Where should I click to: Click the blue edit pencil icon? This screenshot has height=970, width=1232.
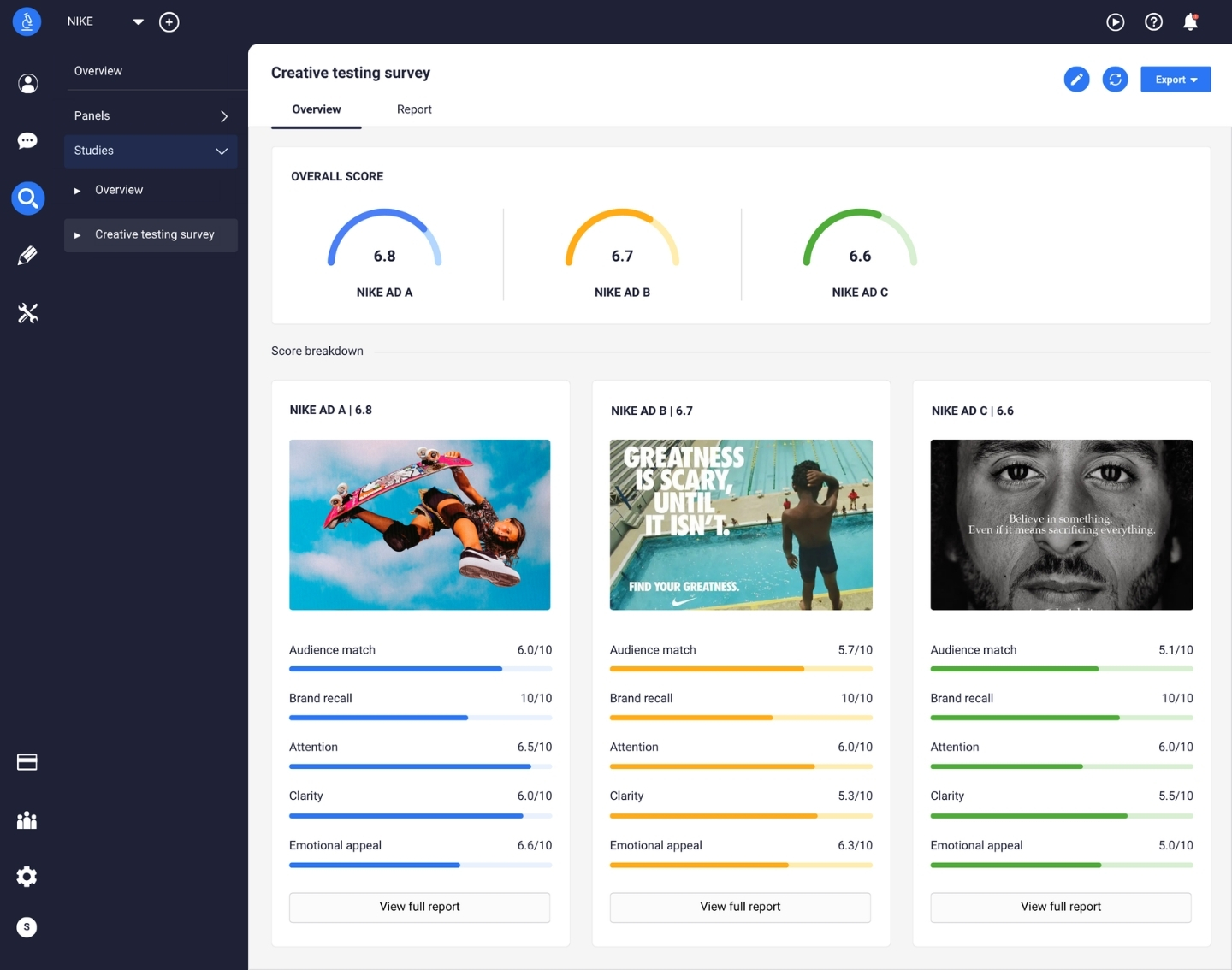pyautogui.click(x=1076, y=80)
